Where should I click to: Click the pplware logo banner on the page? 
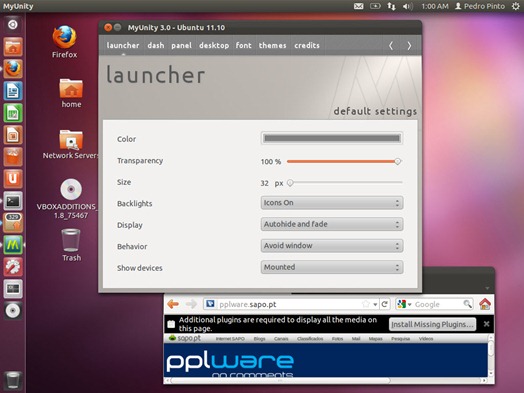(230, 363)
